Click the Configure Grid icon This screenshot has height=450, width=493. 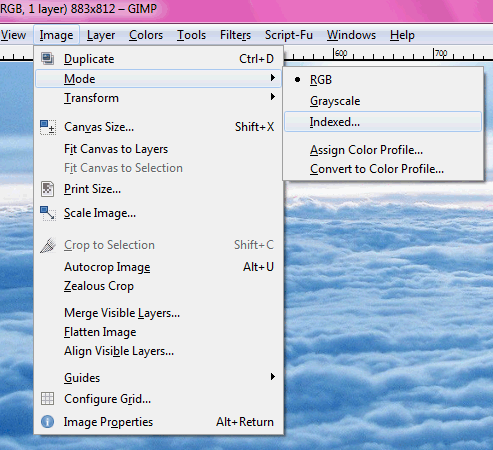tap(48, 399)
